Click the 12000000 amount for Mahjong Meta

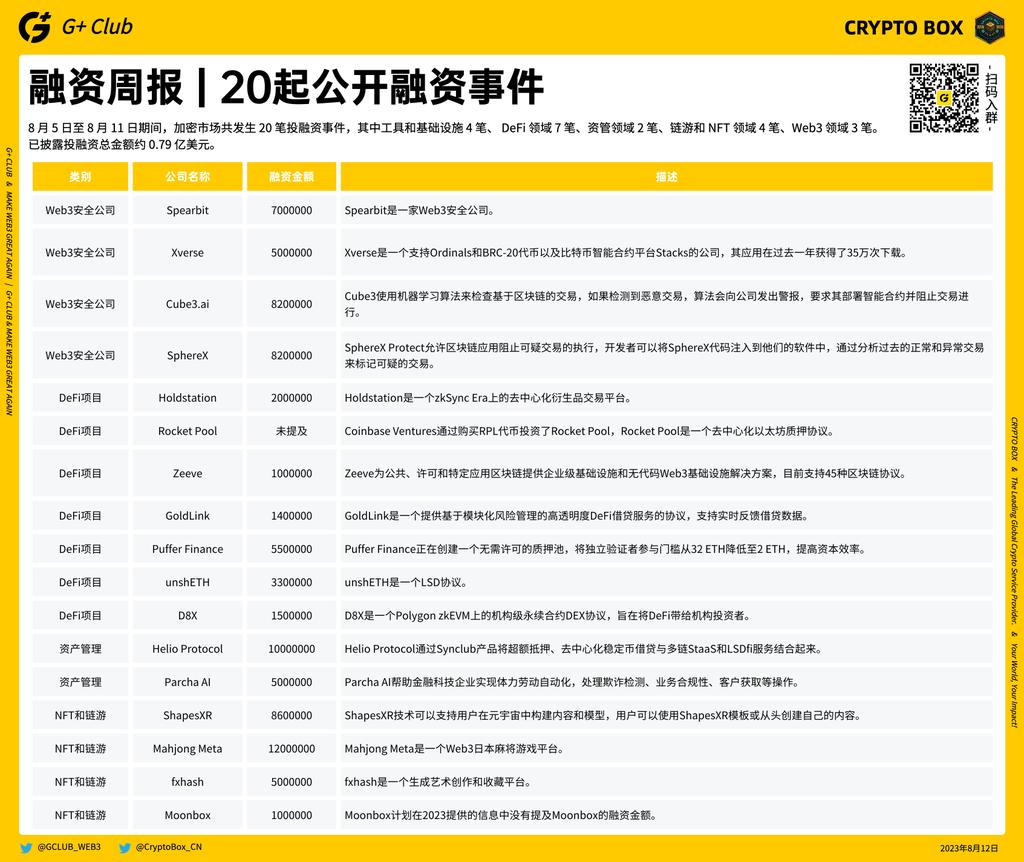[291, 749]
